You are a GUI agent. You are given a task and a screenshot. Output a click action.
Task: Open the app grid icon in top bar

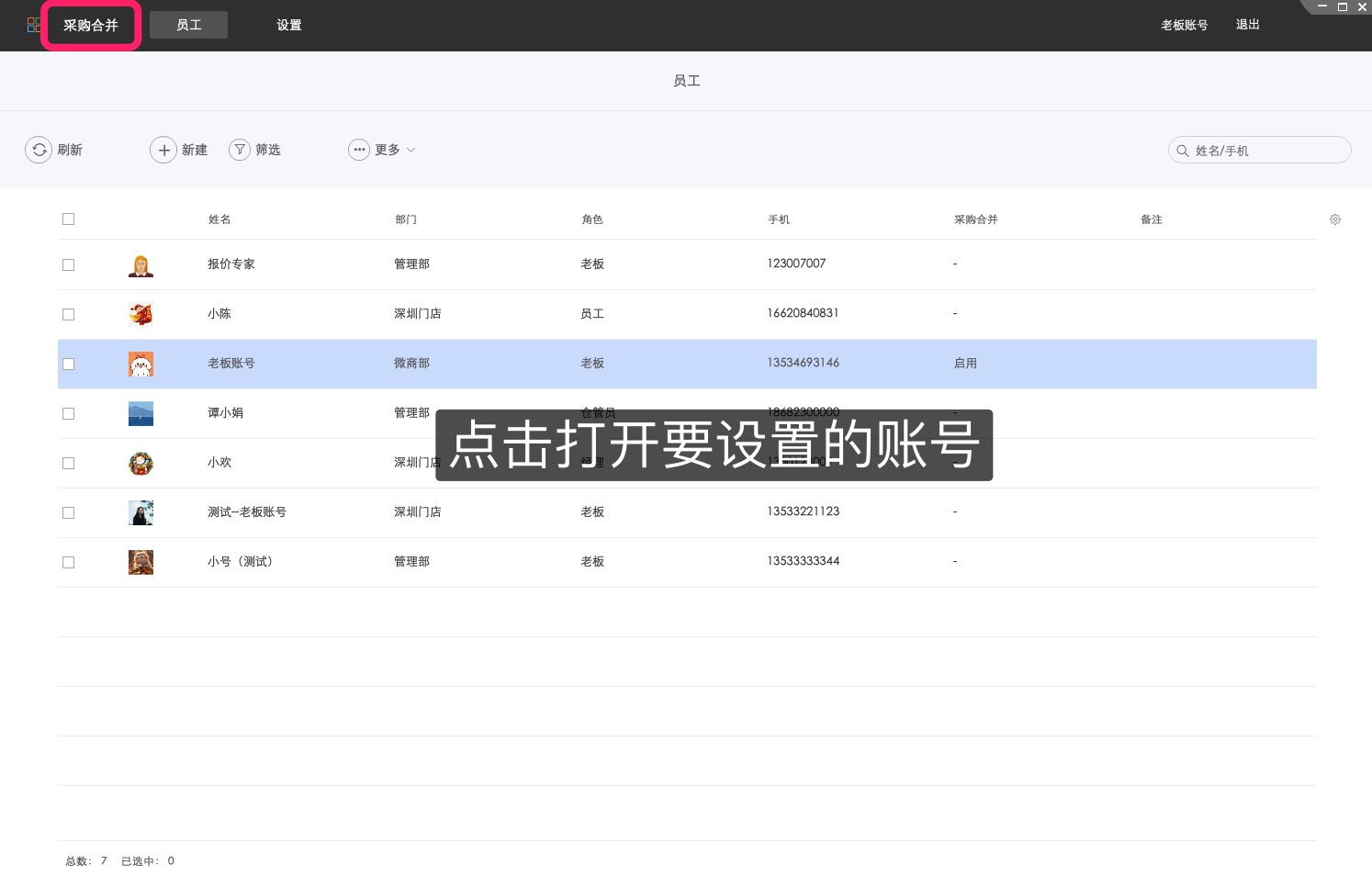point(33,25)
